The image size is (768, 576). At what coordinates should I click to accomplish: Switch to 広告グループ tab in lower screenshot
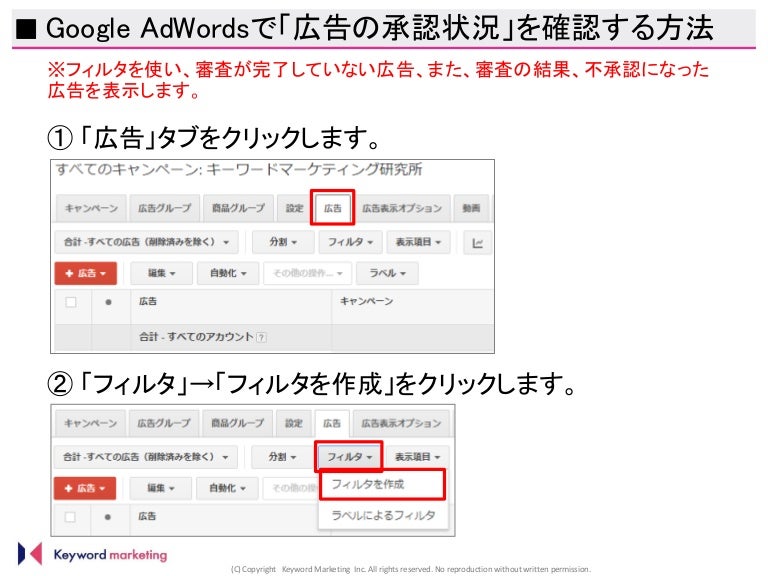(164, 424)
